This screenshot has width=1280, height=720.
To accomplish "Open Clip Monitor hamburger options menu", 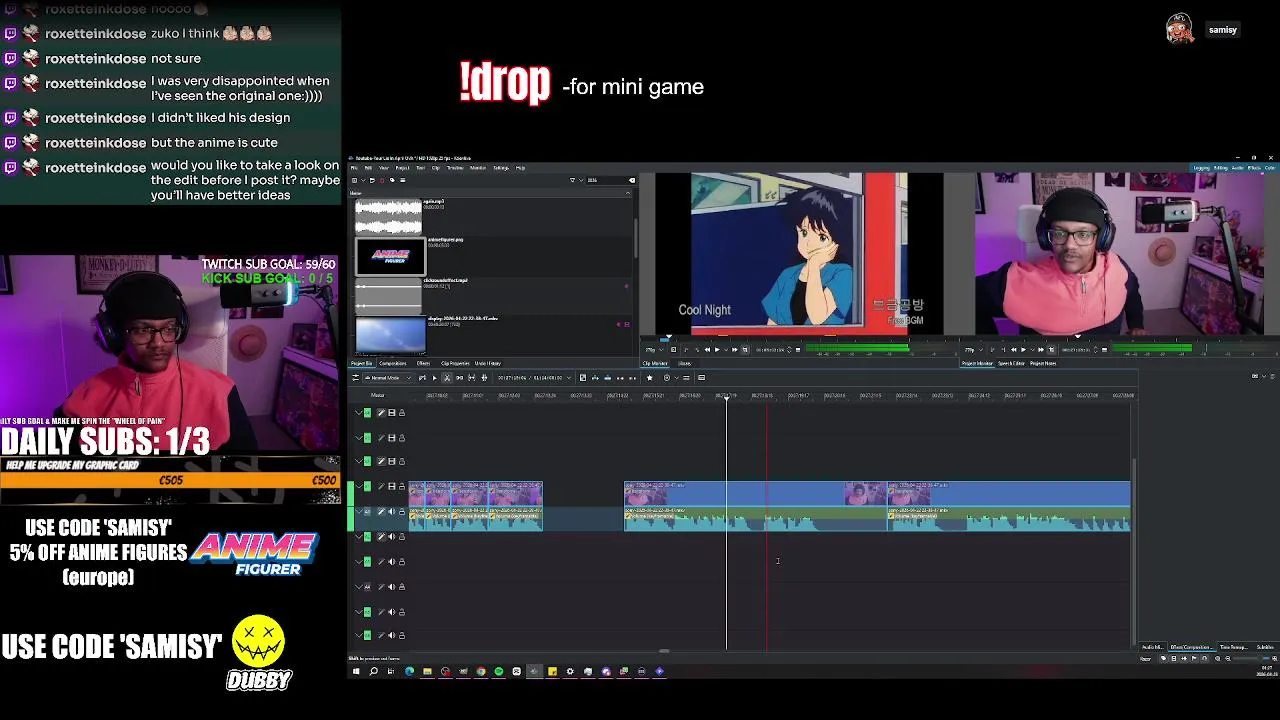I will pos(798,349).
